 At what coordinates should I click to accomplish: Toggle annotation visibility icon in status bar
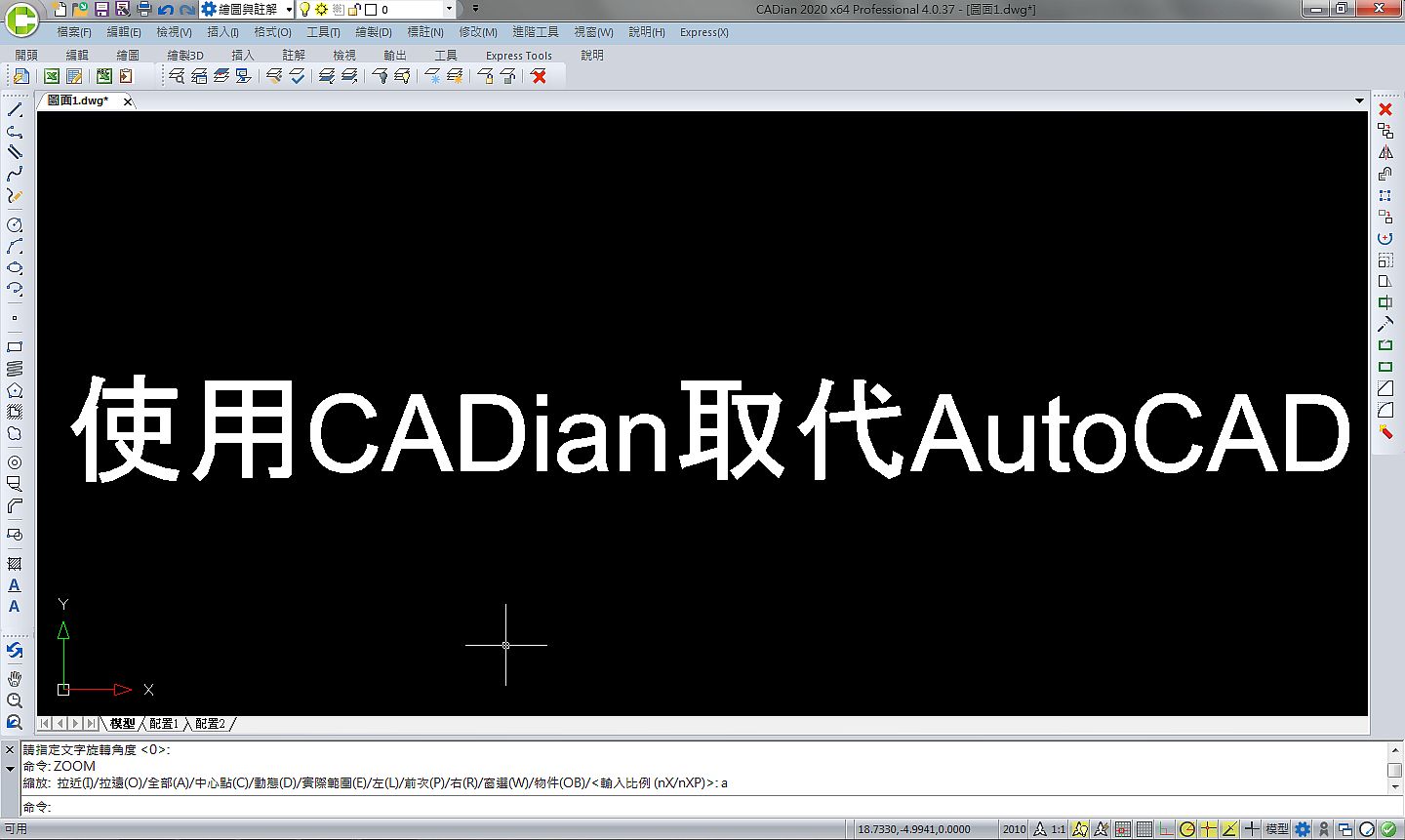click(x=1080, y=829)
